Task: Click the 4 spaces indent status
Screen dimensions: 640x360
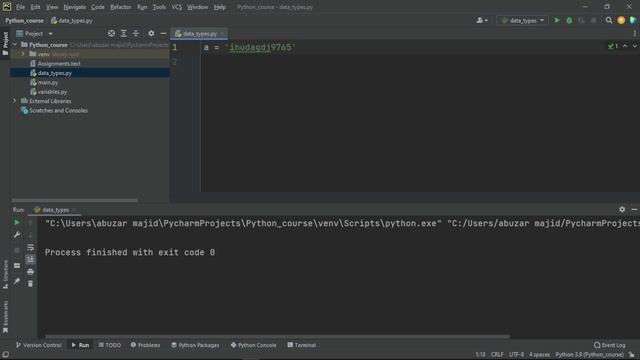Action: 540,355
